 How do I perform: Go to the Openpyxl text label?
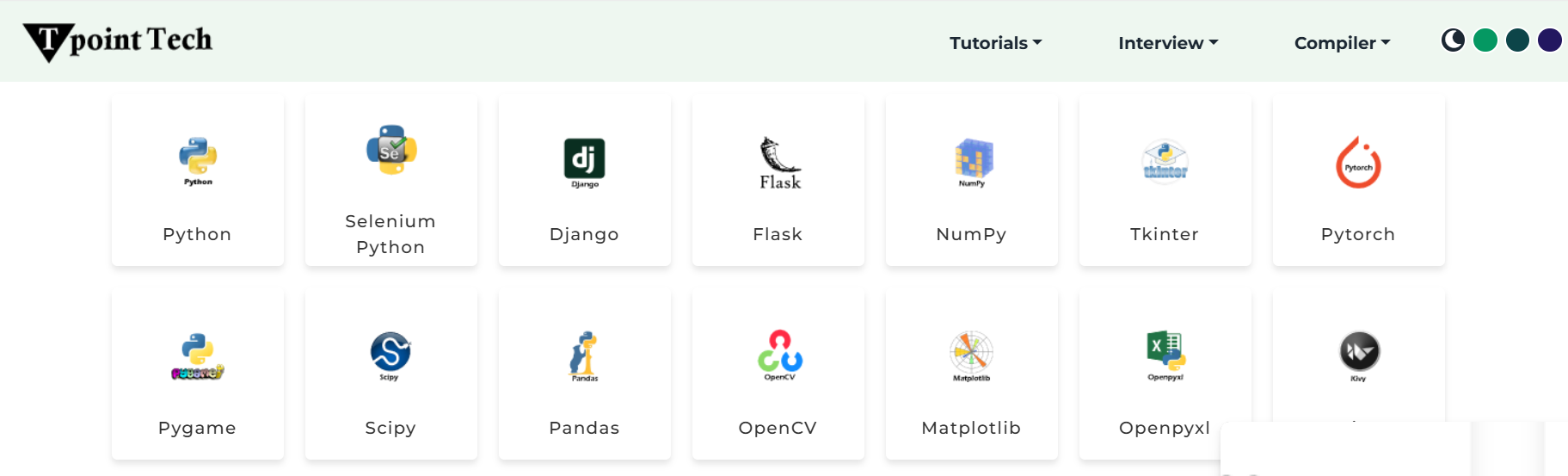tap(1165, 428)
